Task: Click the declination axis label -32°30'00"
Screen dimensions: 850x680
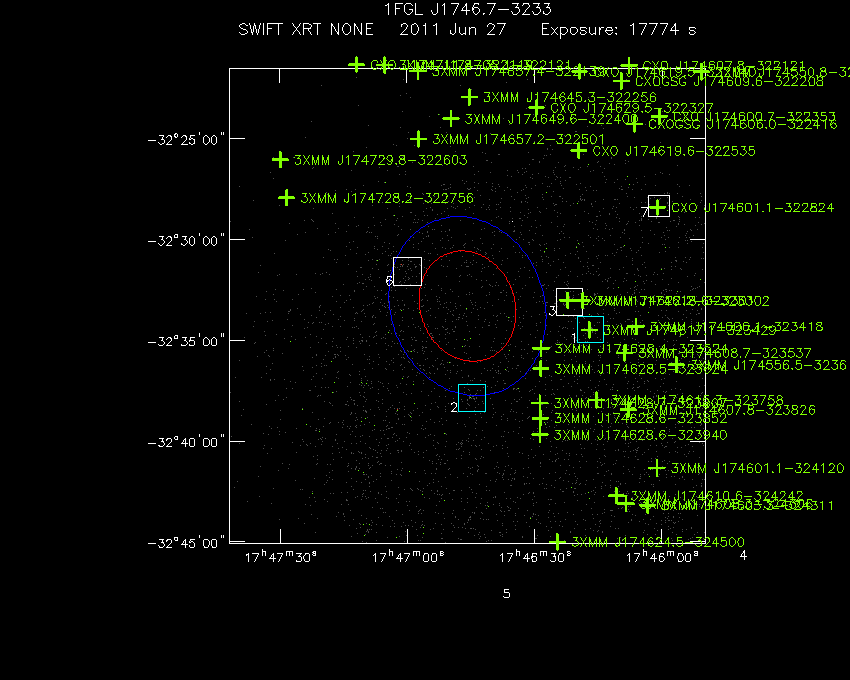Action: tap(186, 241)
